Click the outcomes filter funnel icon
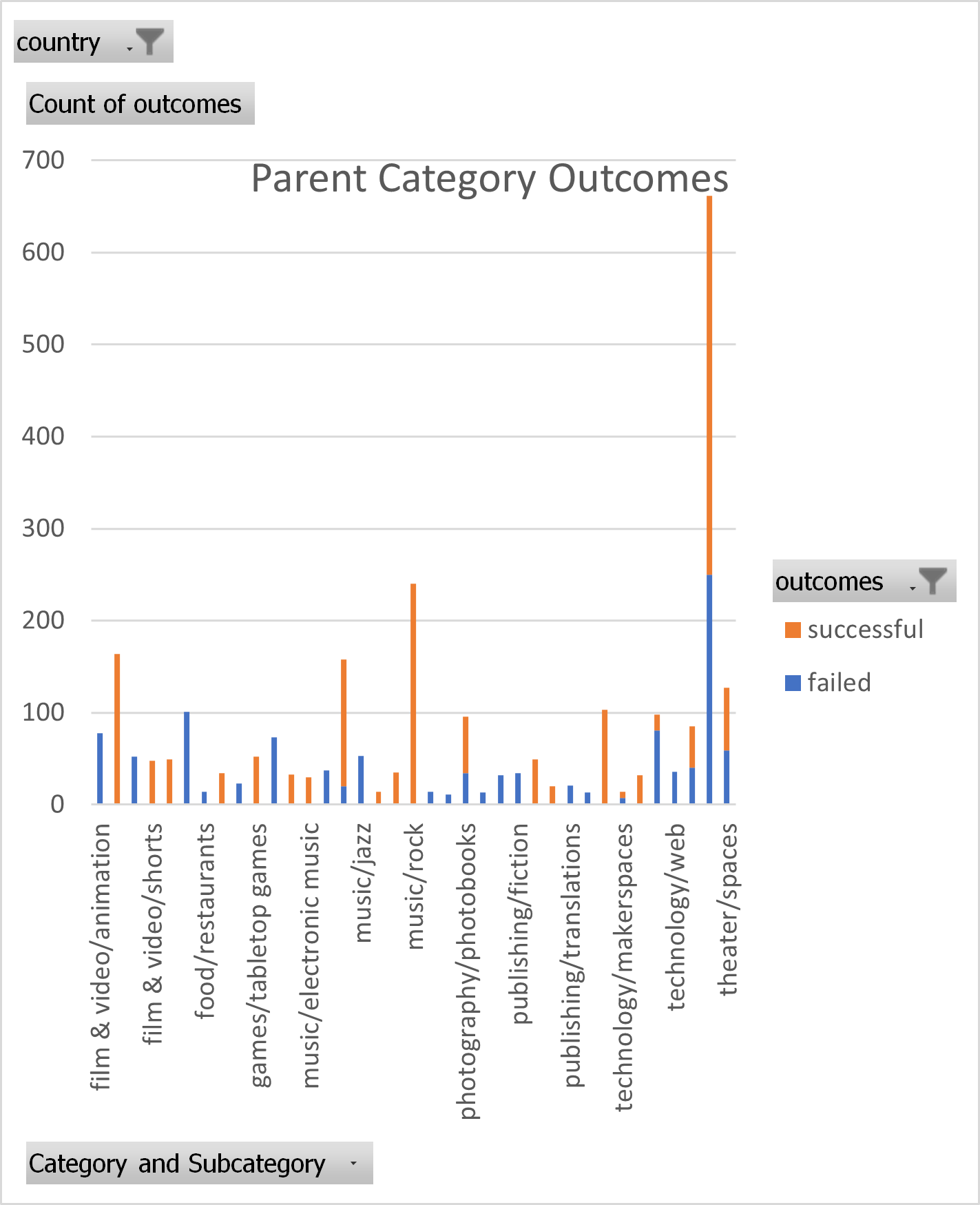980x1205 pixels. (934, 581)
